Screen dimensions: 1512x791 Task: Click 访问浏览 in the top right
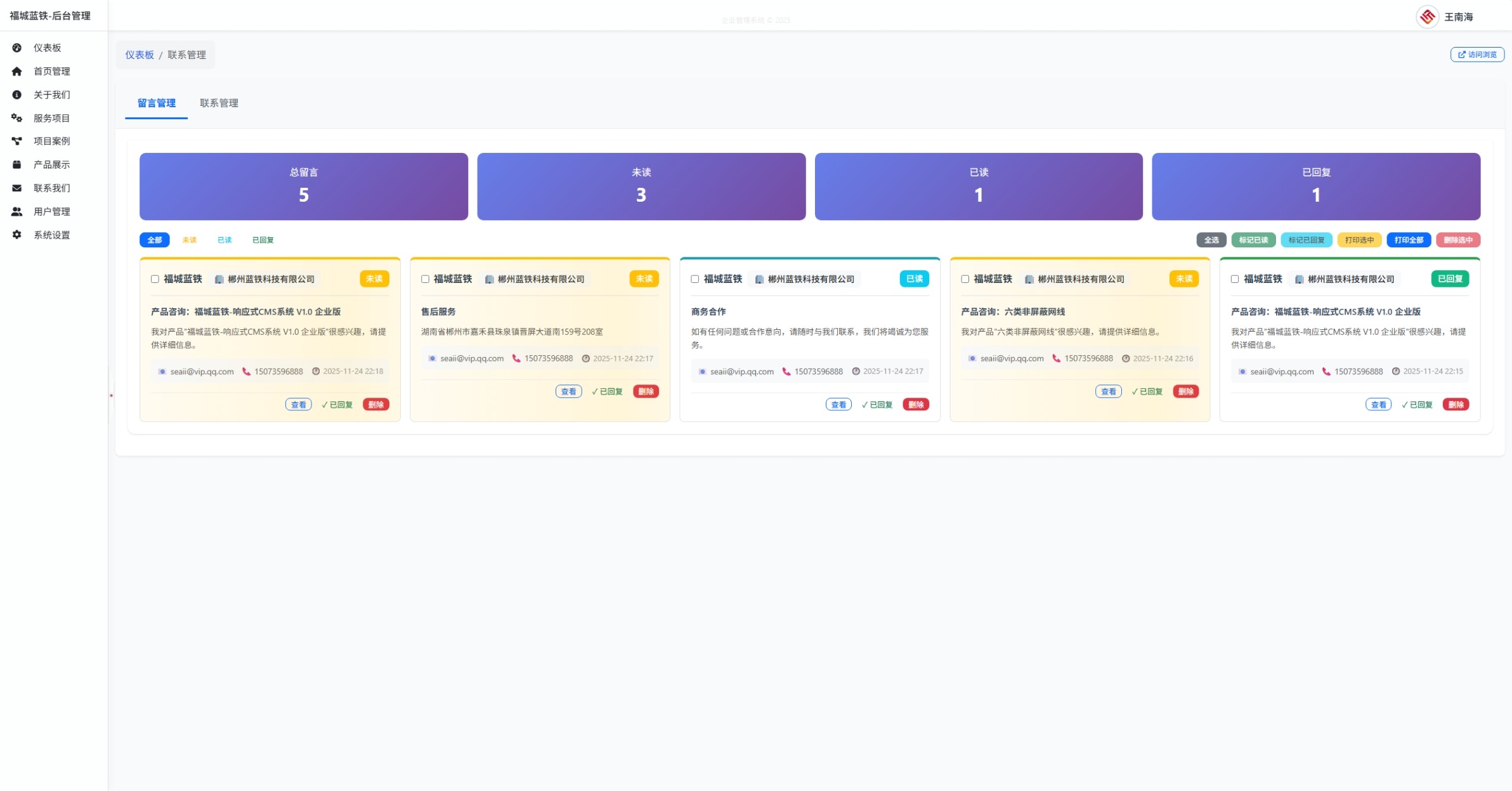click(1476, 55)
